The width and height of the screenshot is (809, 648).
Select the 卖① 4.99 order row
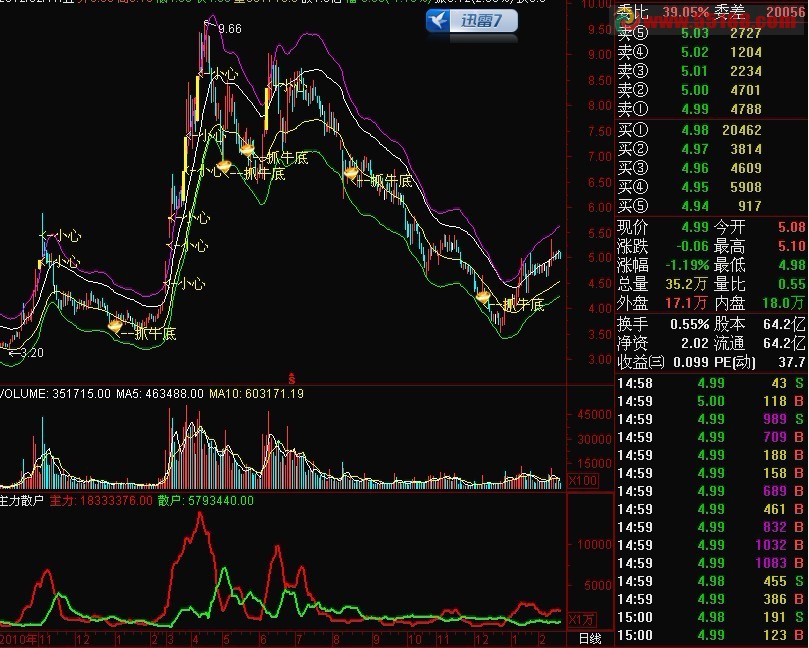711,109
